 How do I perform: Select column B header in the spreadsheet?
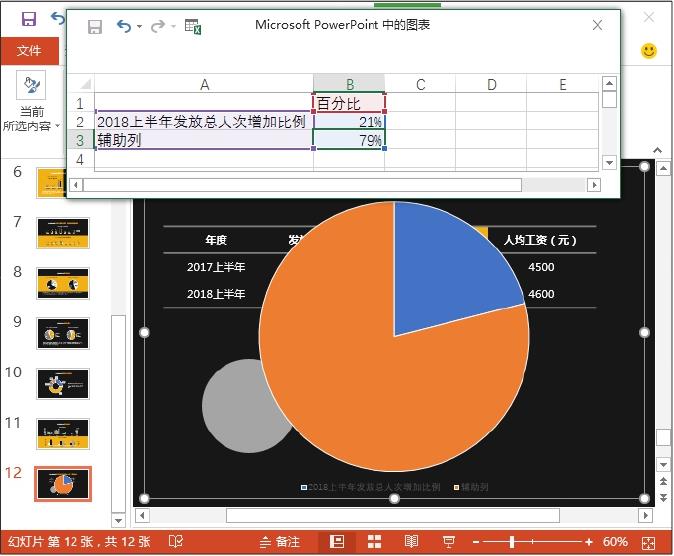[349, 85]
